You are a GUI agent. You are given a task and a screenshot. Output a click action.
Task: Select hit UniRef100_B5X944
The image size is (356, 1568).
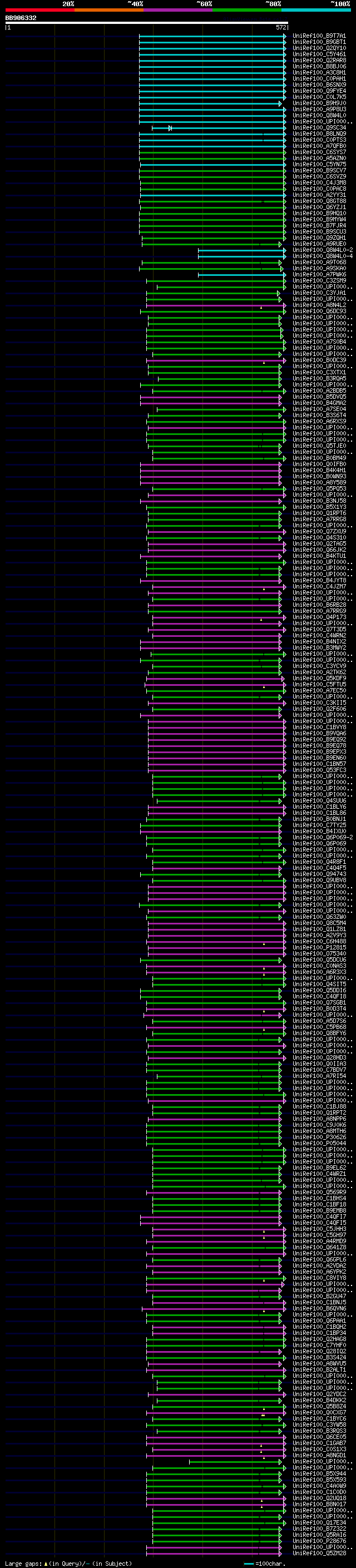319,1473
